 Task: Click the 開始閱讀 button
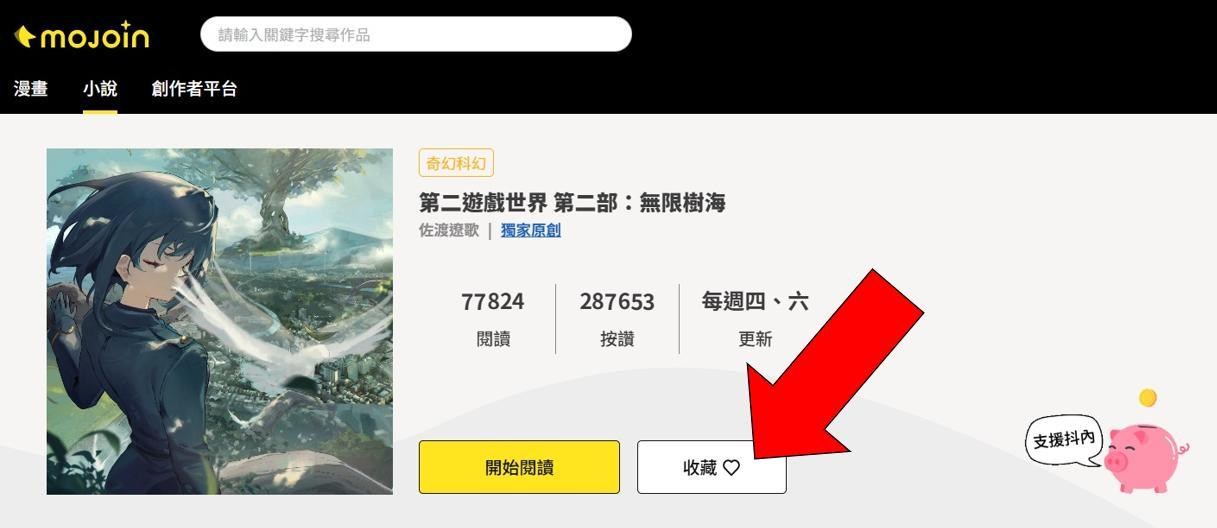tap(519, 467)
